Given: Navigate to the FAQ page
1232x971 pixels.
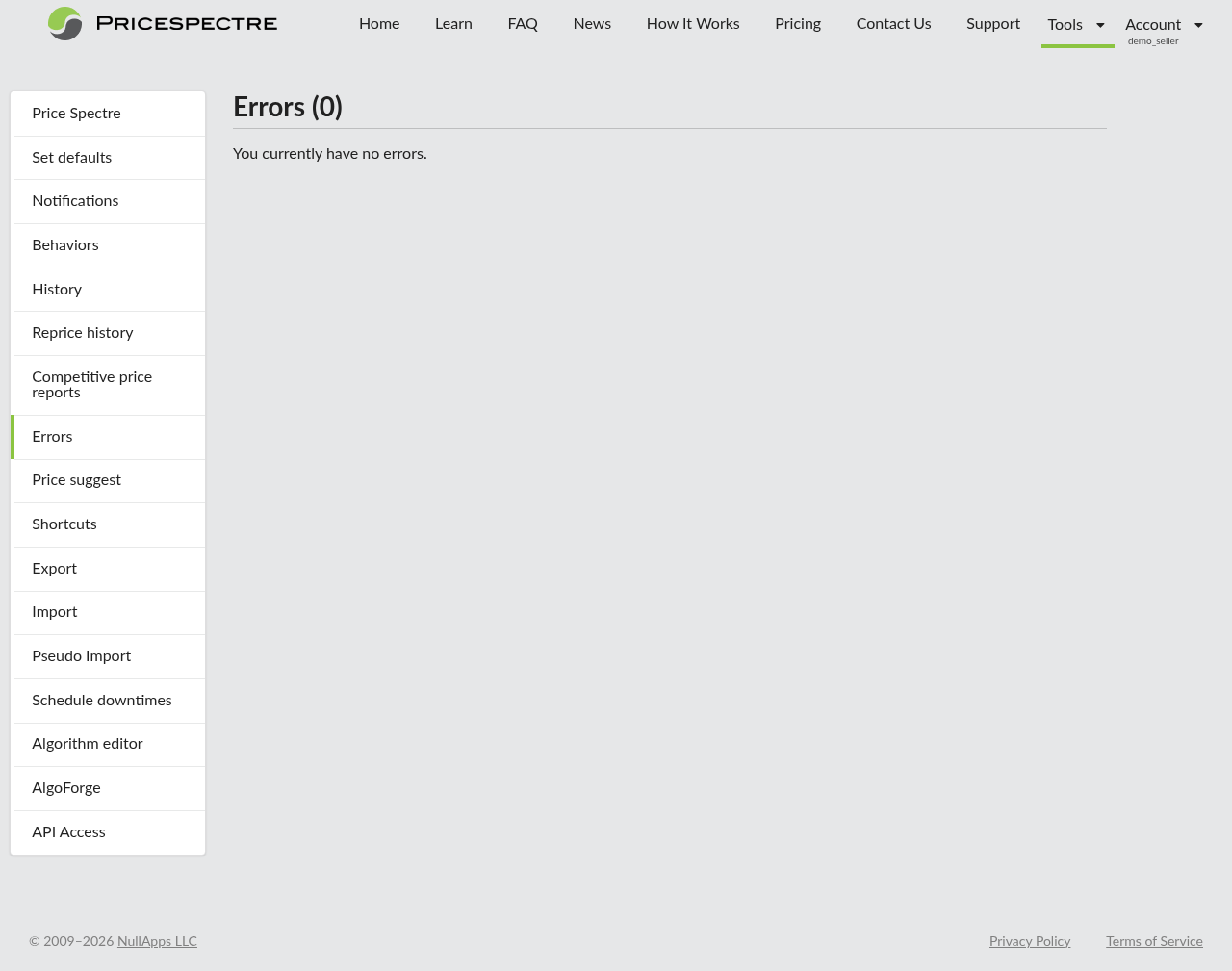Looking at the screenshot, I should tap(523, 24).
